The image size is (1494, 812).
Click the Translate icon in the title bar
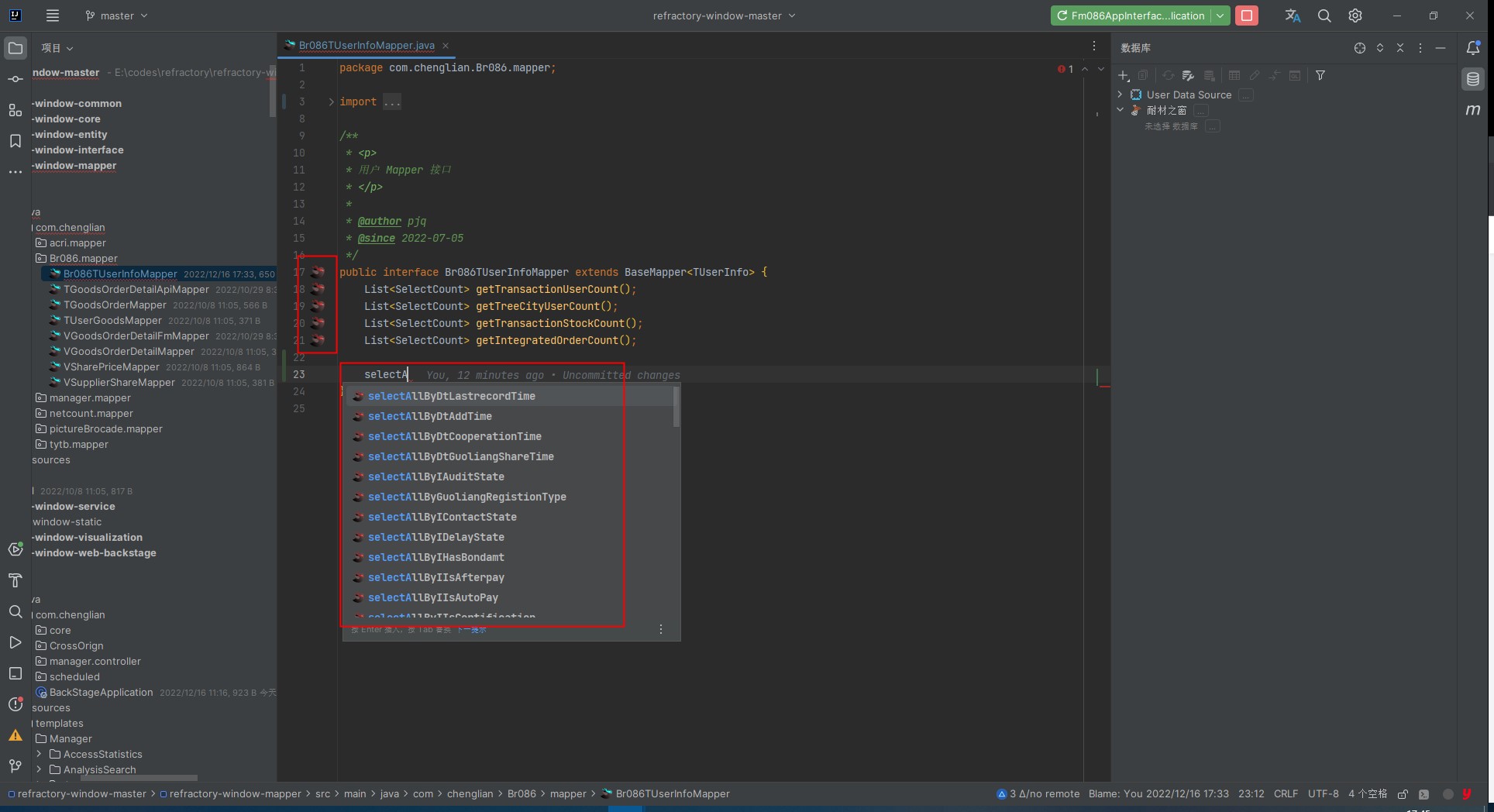pyautogui.click(x=1293, y=15)
